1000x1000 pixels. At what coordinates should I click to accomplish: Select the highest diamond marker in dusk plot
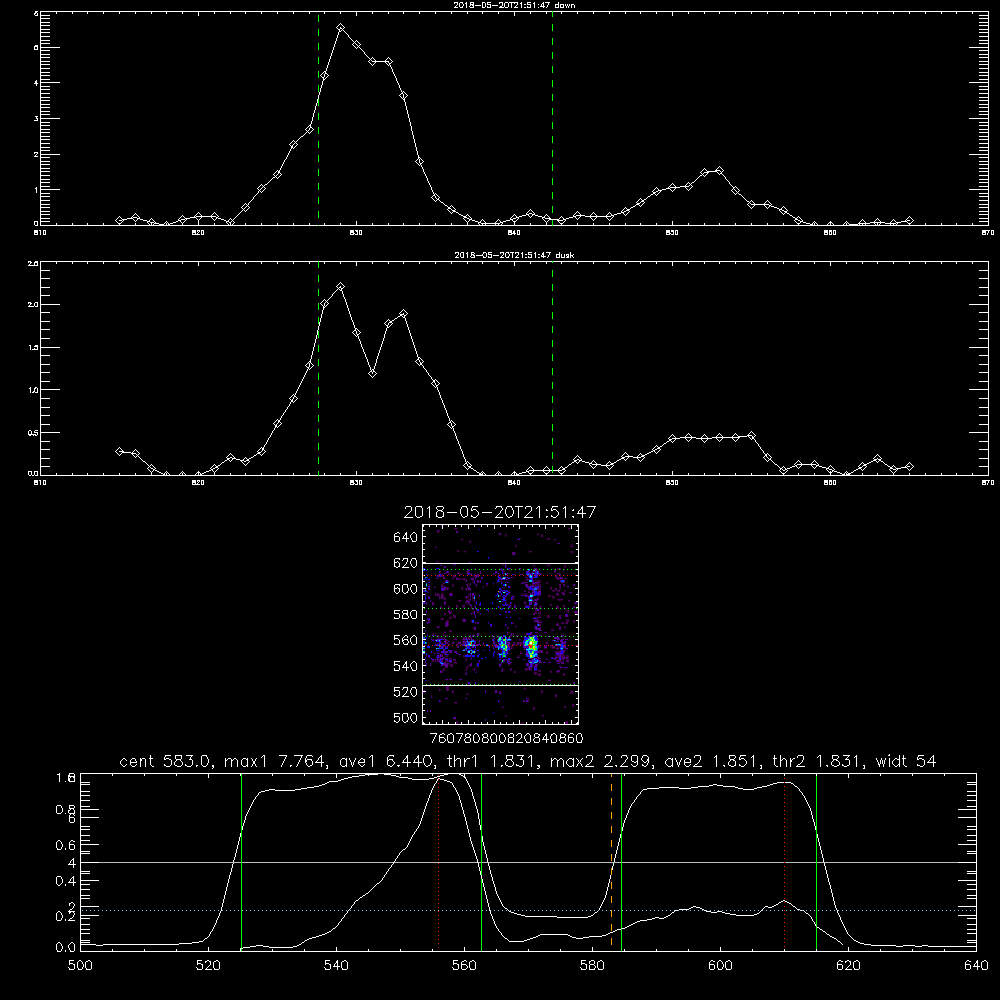pyautogui.click(x=341, y=287)
